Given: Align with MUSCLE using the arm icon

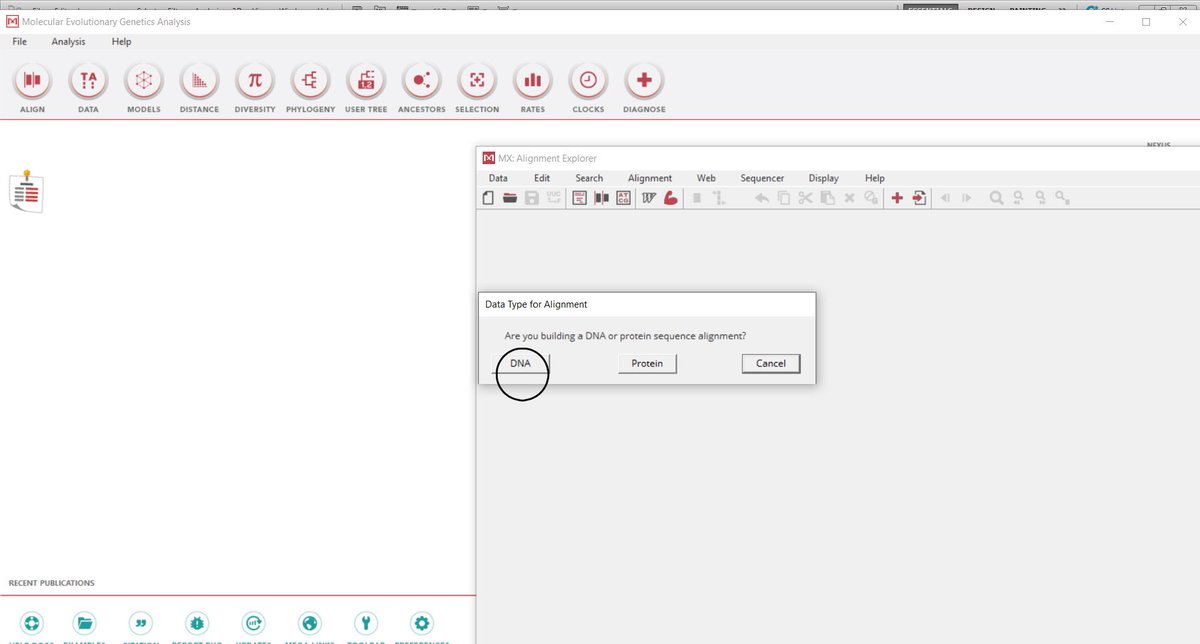Looking at the screenshot, I should [671, 198].
